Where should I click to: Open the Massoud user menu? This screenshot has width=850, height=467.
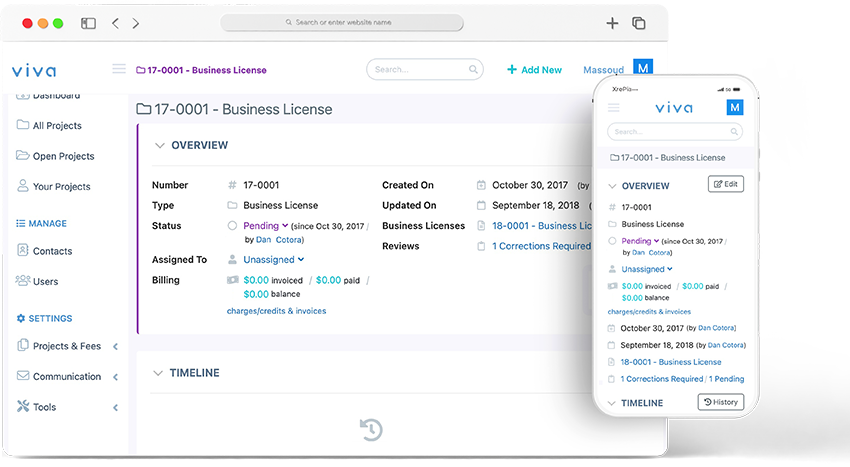(603, 70)
